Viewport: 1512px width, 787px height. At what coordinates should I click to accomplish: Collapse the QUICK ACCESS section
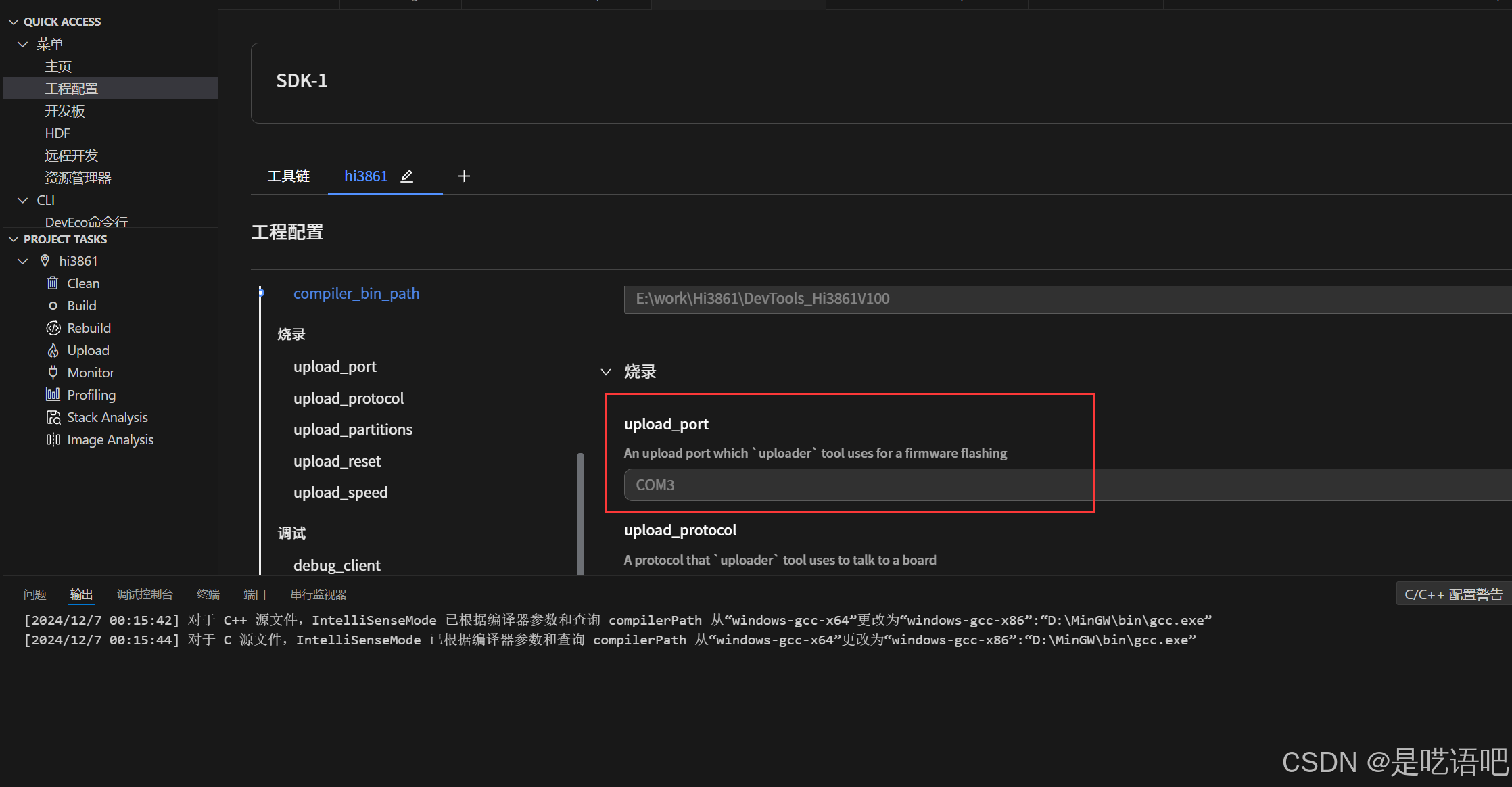point(14,22)
